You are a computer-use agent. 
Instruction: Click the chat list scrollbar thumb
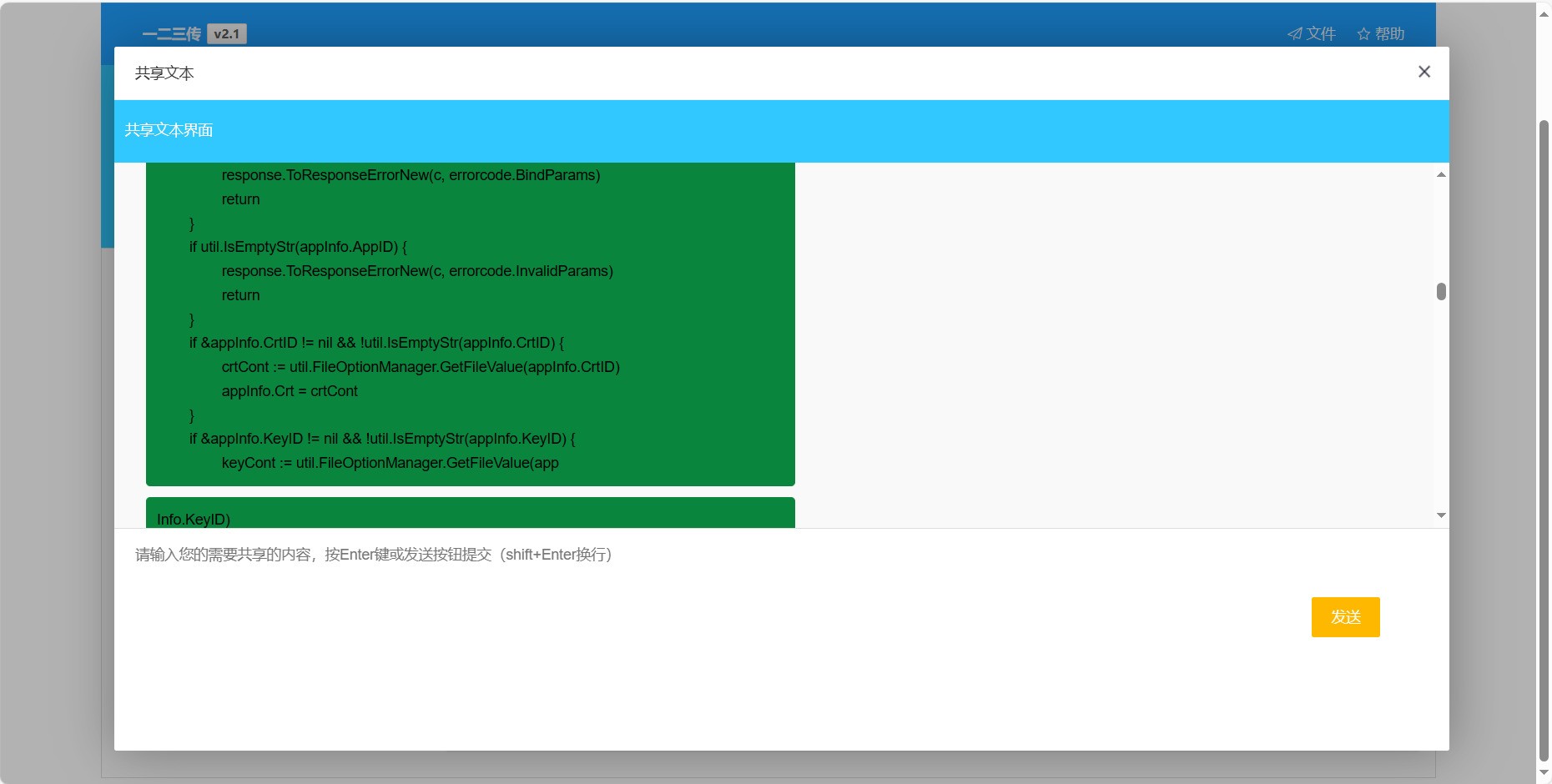pos(1441,291)
